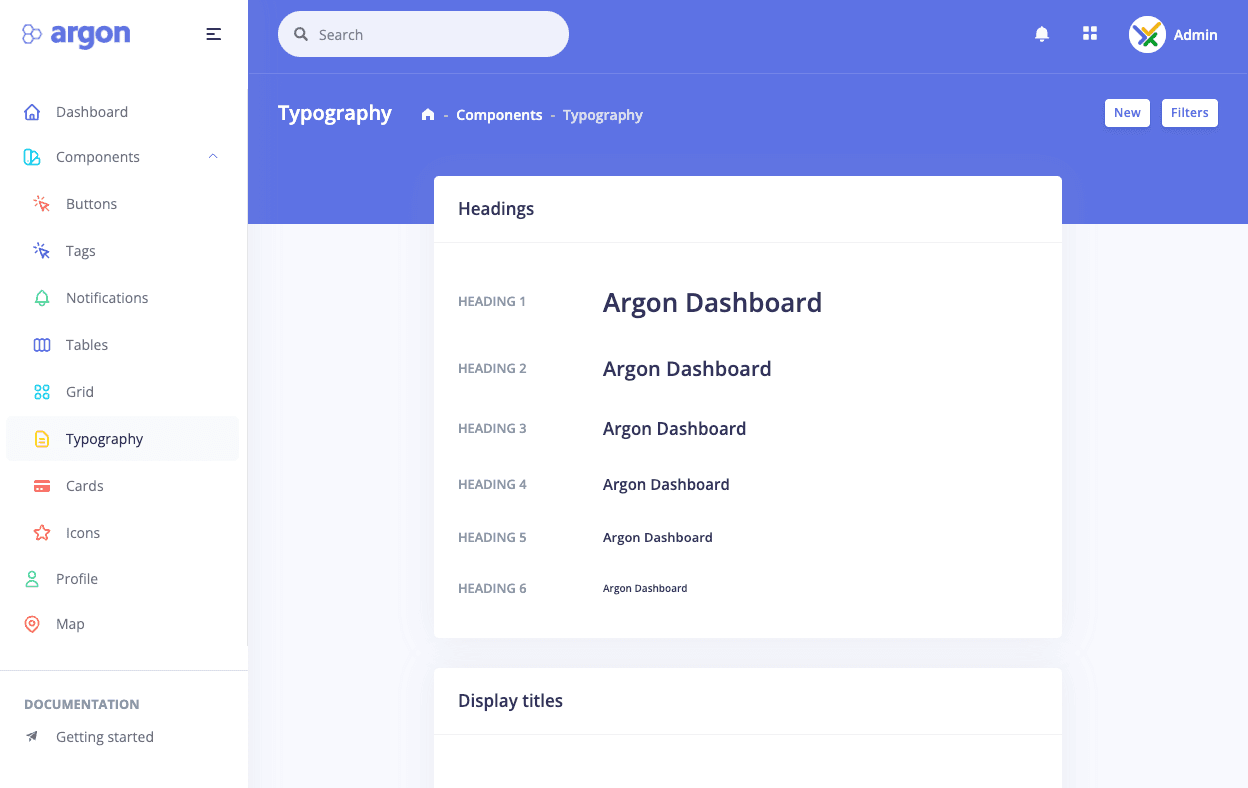Open the apps grid in top bar

(x=1089, y=33)
